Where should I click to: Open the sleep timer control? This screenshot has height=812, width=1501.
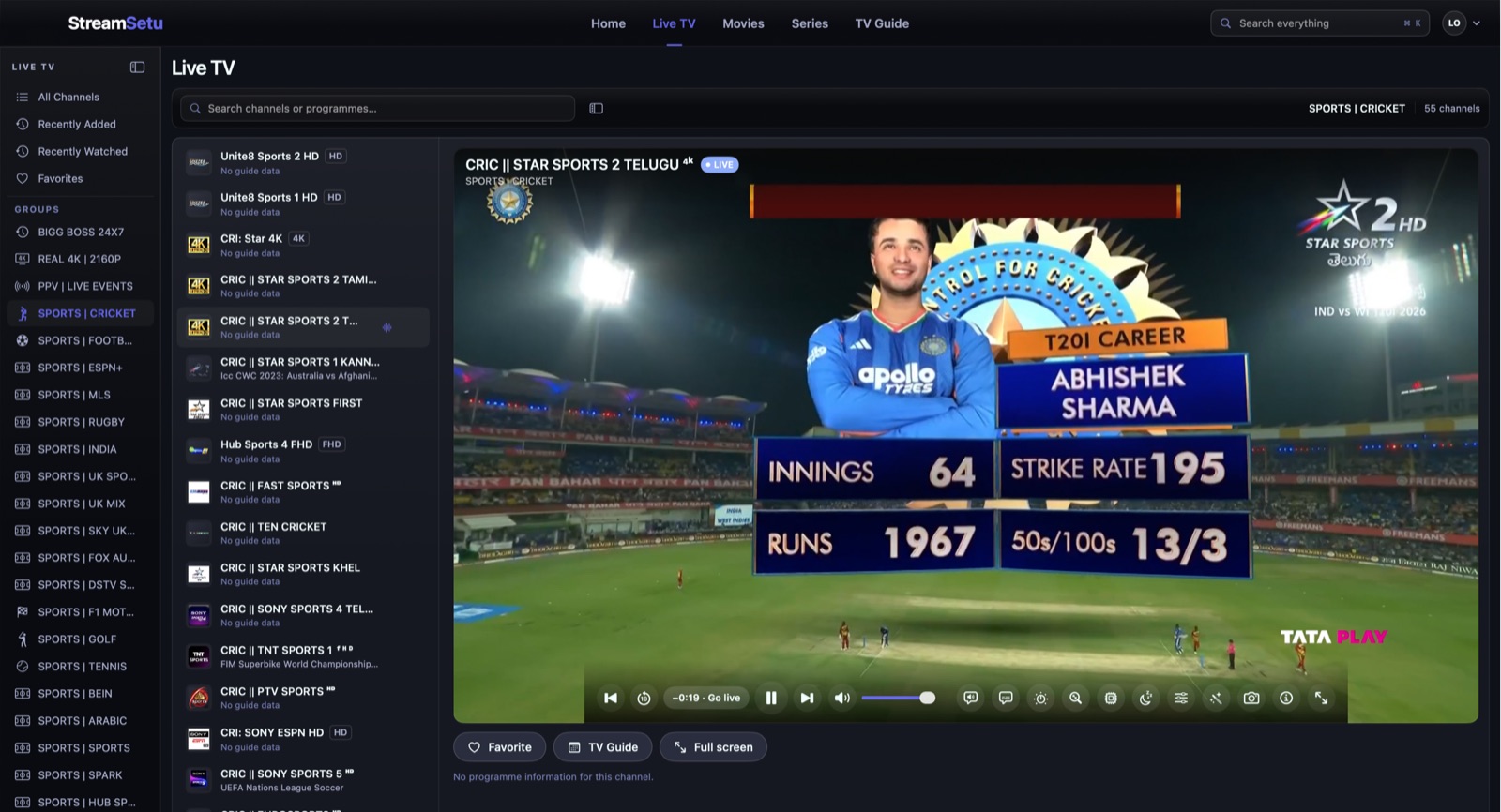pos(1146,698)
